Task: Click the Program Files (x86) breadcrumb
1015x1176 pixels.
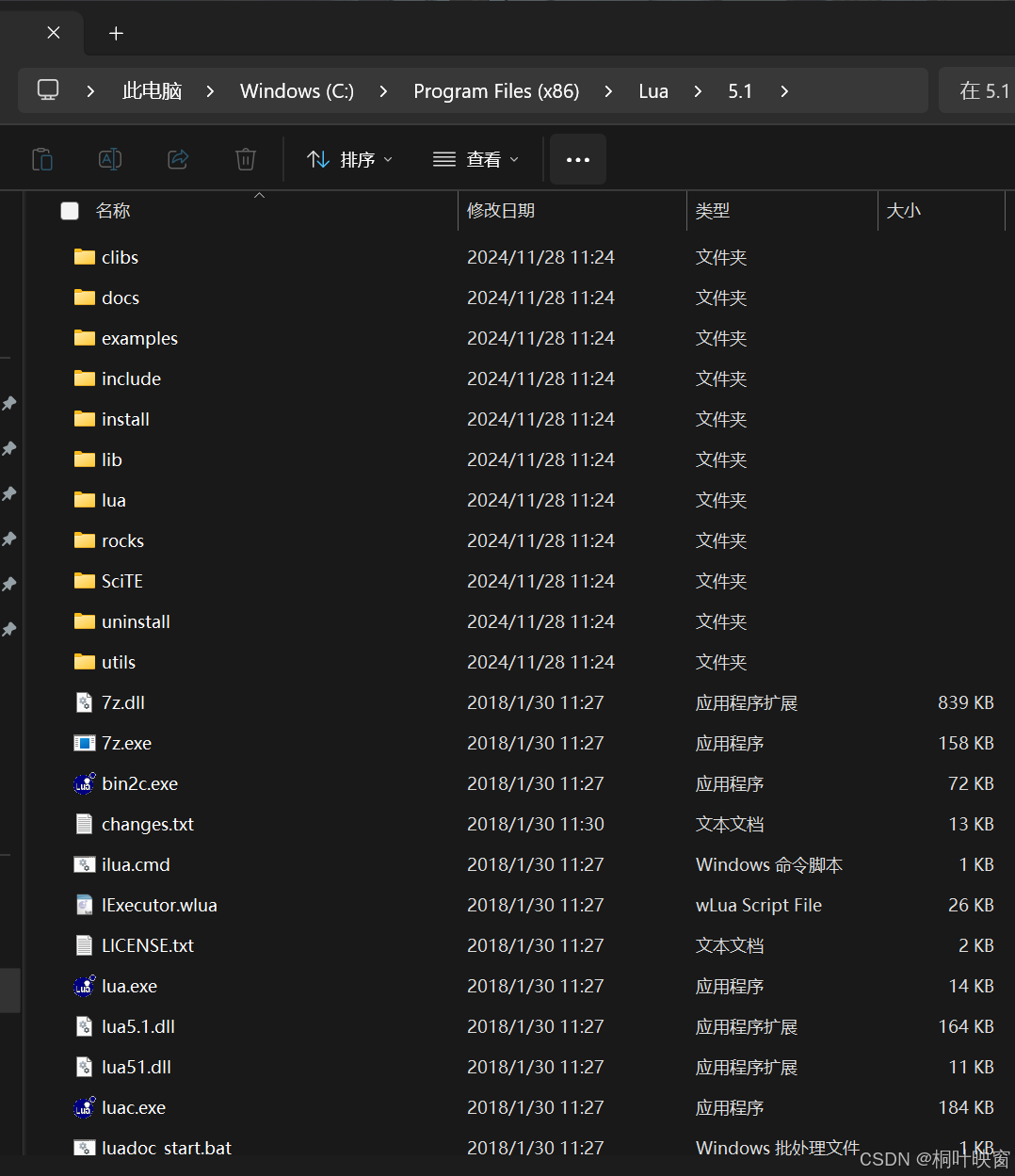Action: click(496, 91)
